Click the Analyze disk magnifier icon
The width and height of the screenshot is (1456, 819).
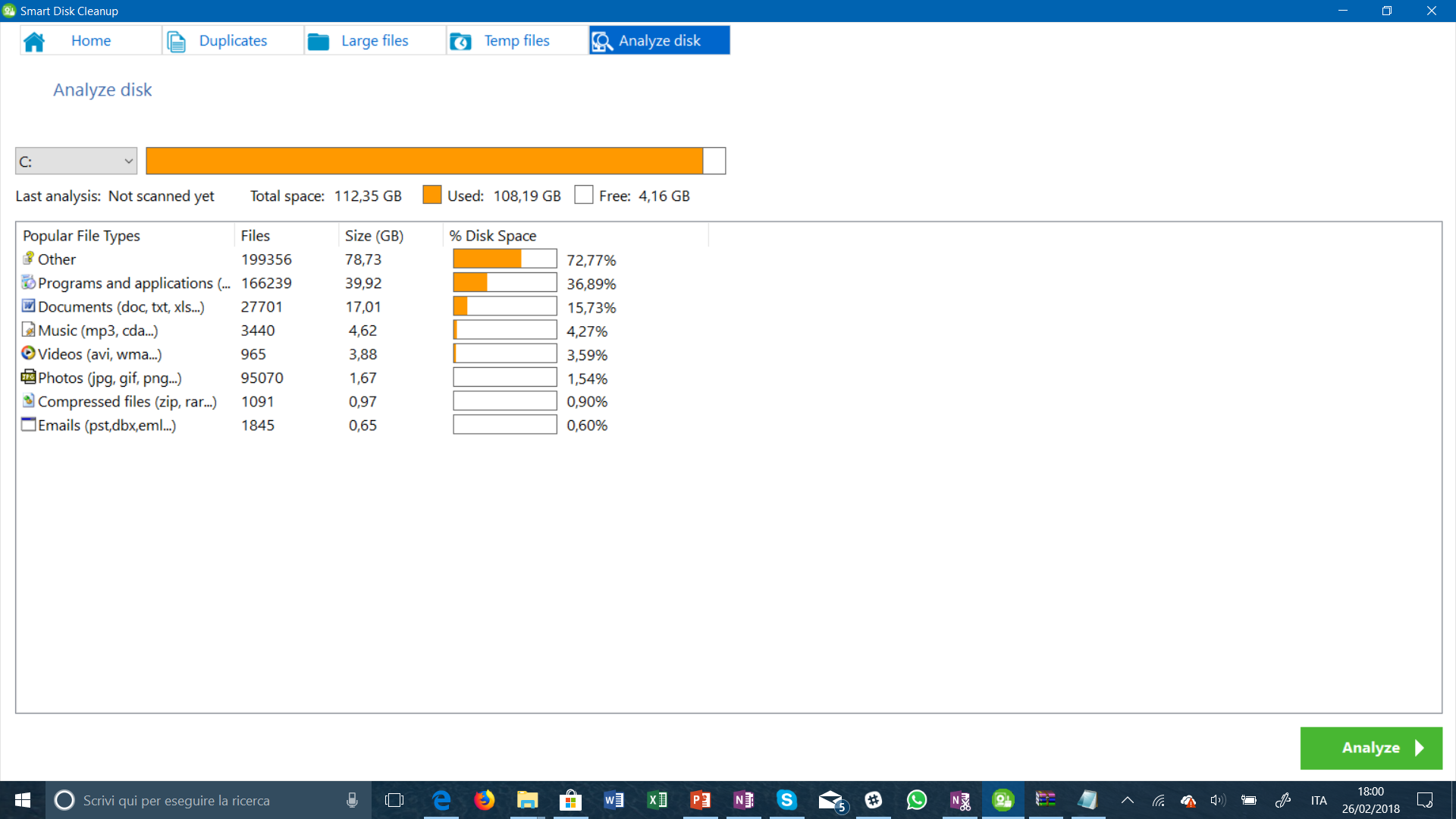pos(602,41)
